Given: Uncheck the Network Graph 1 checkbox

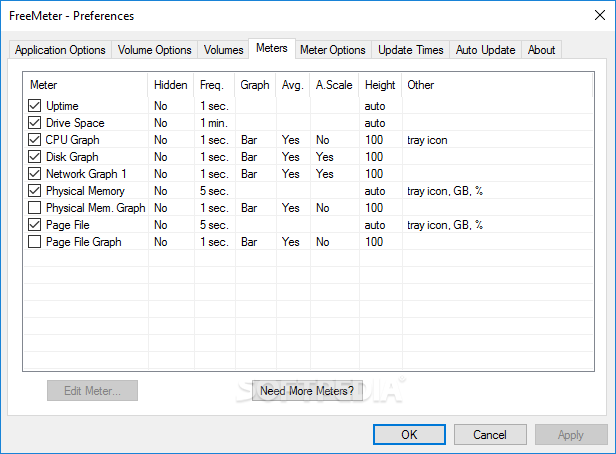Looking at the screenshot, I should click(x=35, y=174).
